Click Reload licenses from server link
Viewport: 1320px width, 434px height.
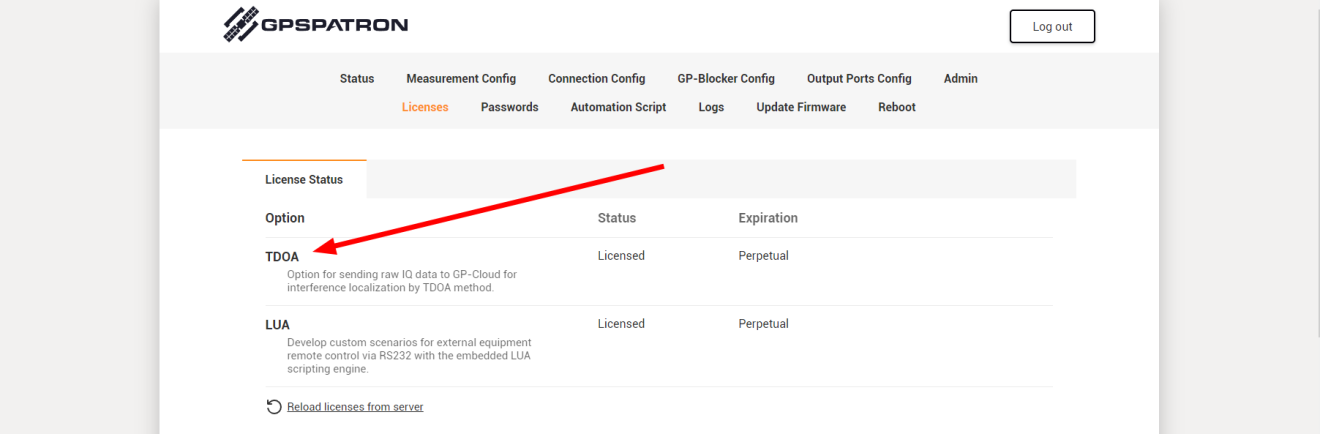click(x=355, y=407)
